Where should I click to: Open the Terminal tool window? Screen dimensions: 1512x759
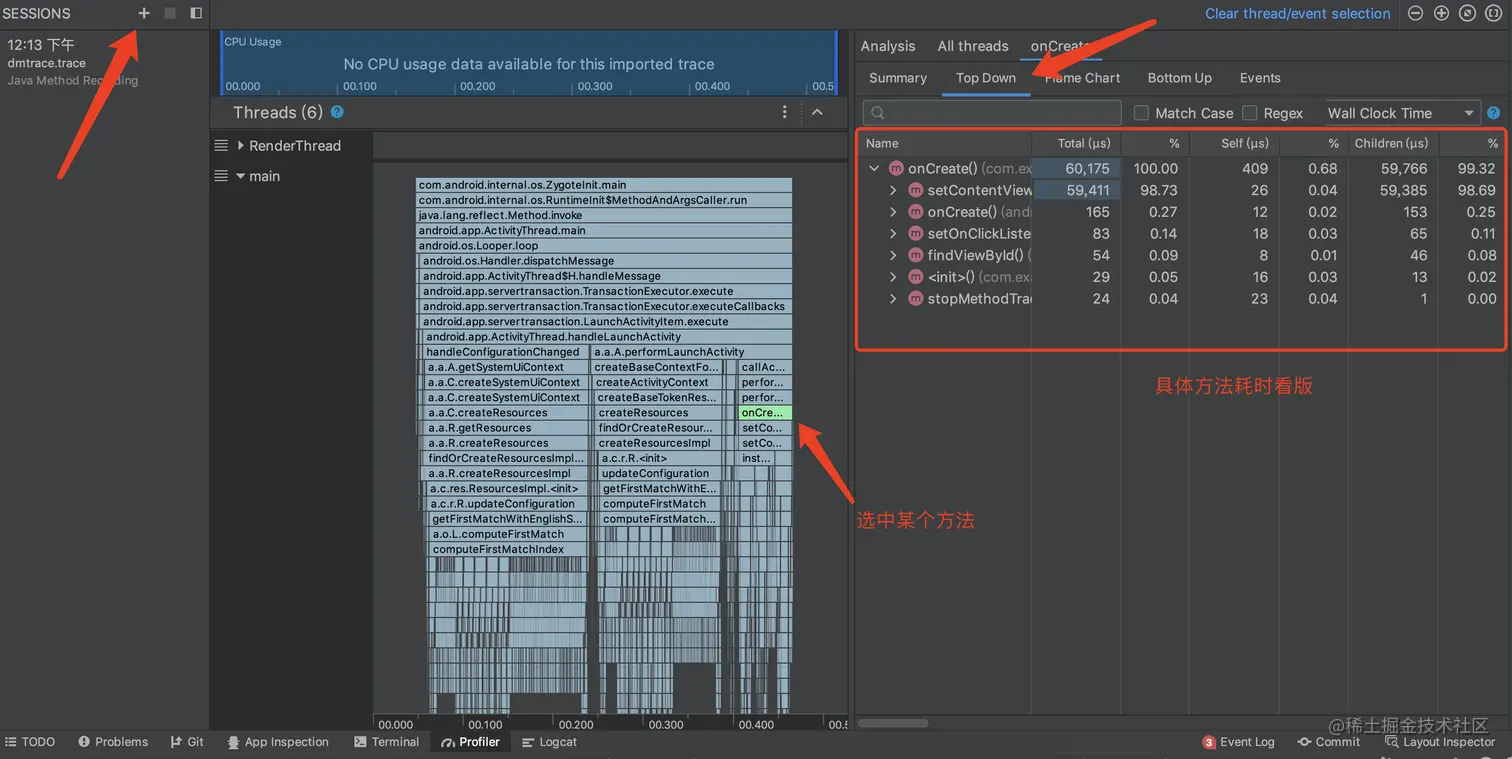[x=387, y=742]
